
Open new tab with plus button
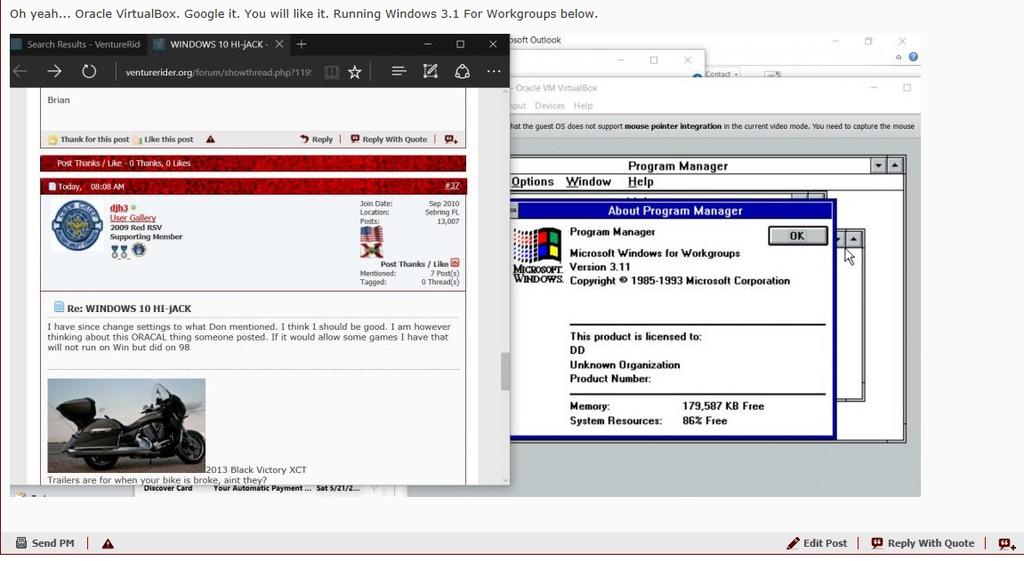[x=301, y=44]
